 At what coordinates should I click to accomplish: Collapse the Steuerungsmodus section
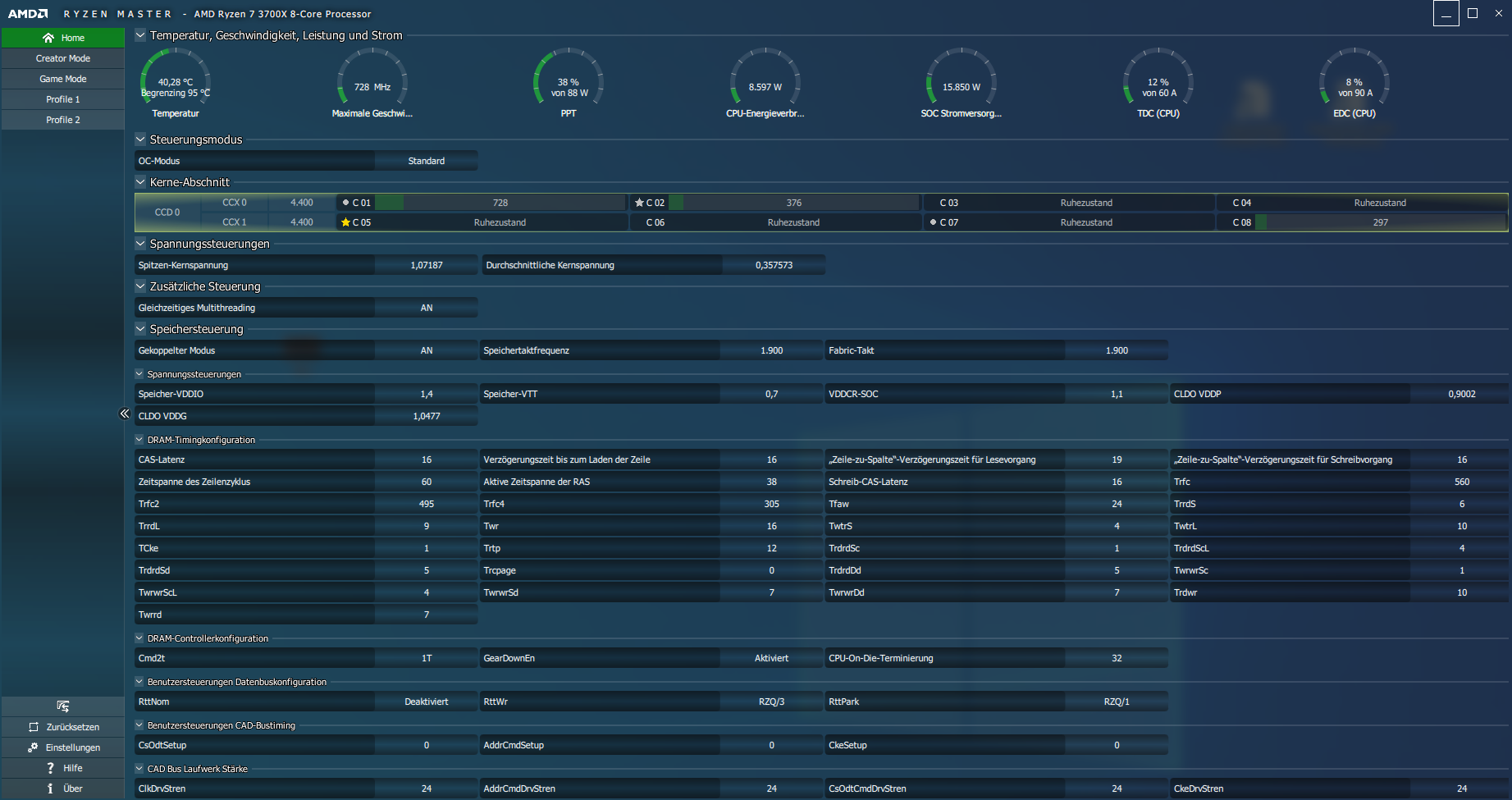[x=140, y=139]
